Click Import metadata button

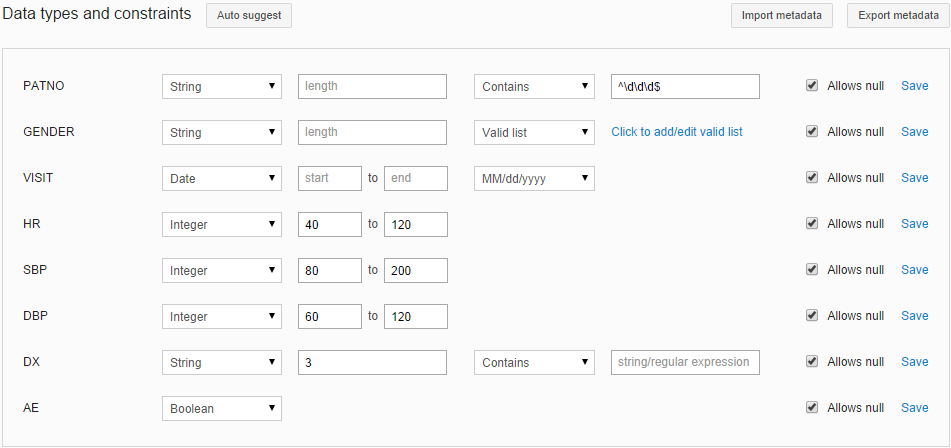pyautogui.click(x=781, y=15)
